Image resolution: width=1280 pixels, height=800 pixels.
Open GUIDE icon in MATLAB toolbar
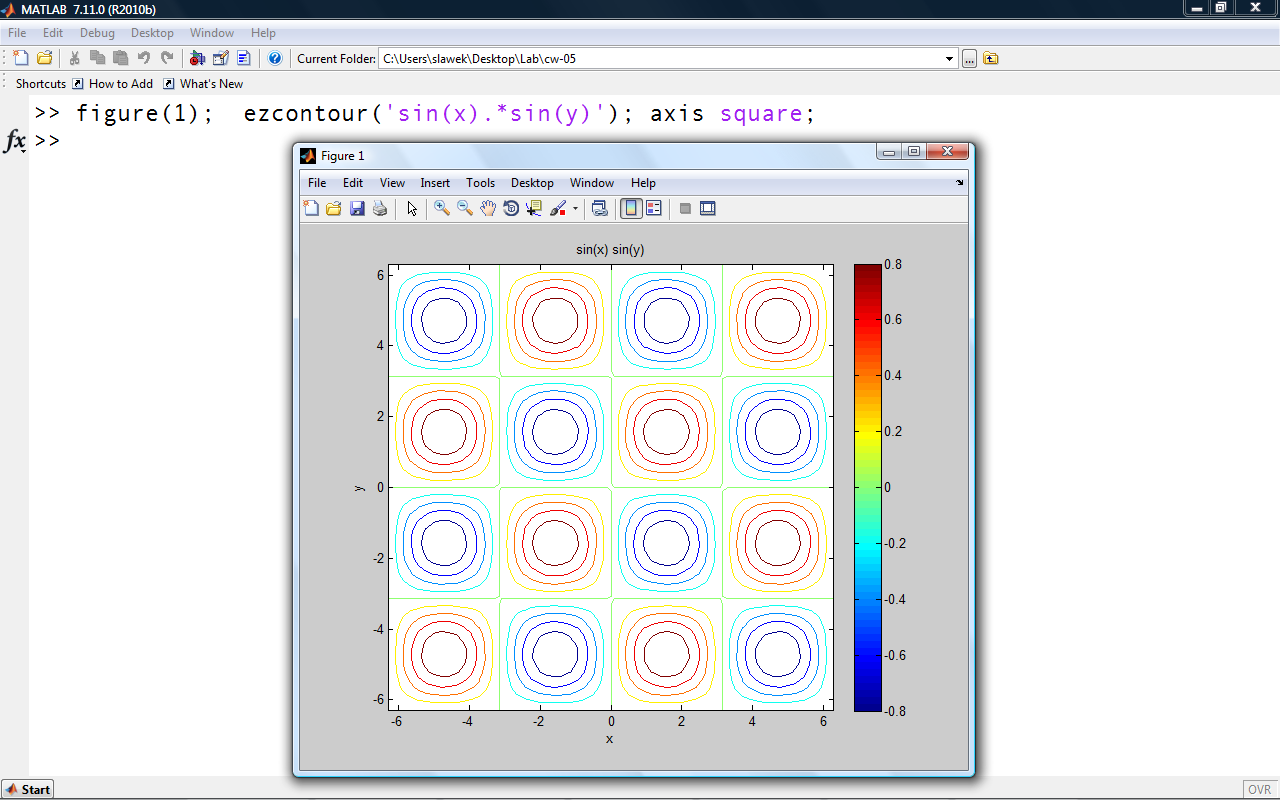click(220, 58)
